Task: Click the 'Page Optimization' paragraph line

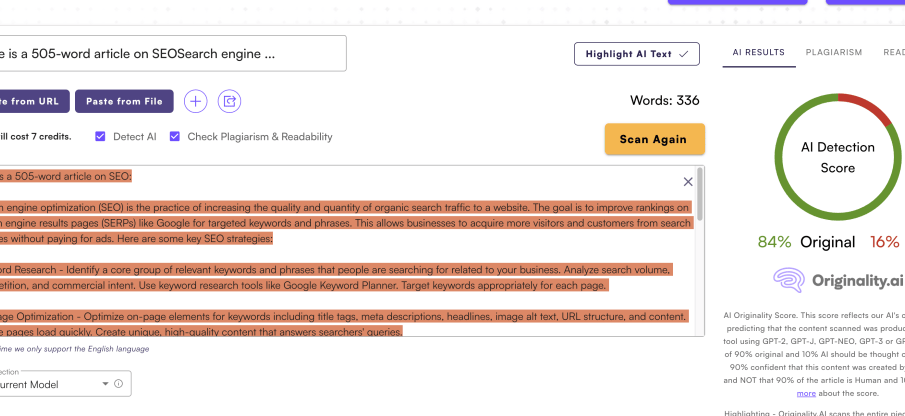Action: 343,316
